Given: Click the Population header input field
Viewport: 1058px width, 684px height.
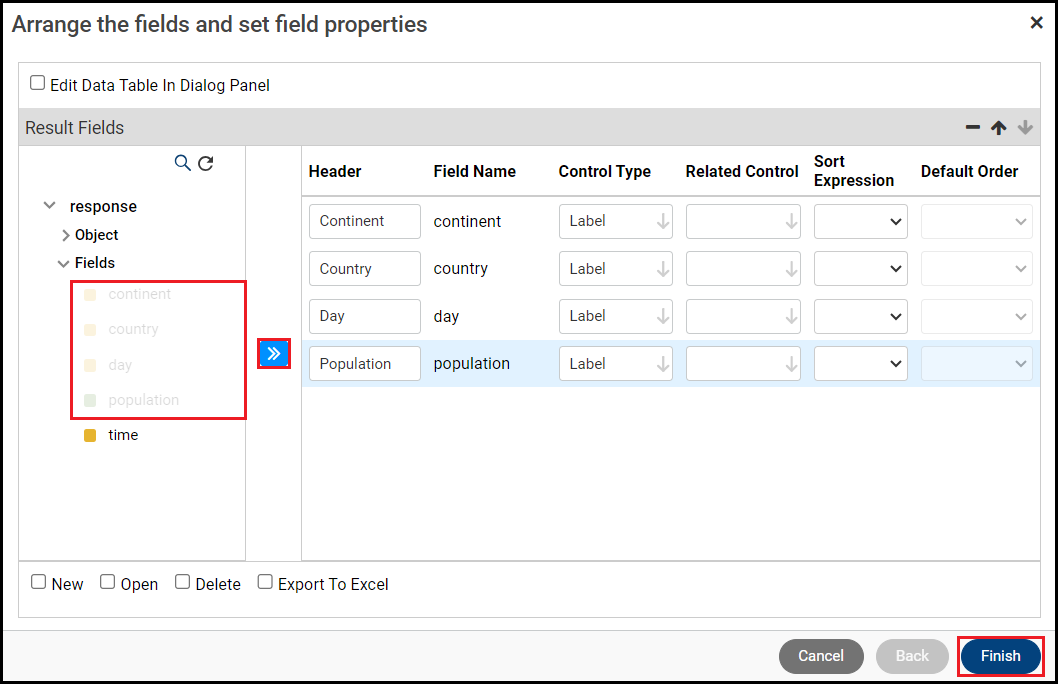Looking at the screenshot, I should pyautogui.click(x=364, y=364).
